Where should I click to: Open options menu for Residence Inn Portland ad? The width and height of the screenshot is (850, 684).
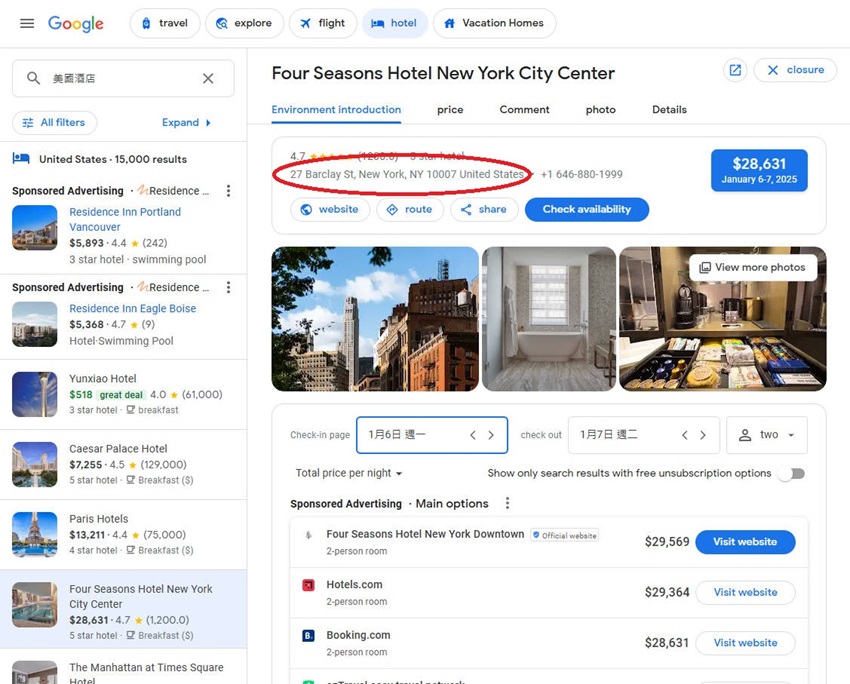(228, 191)
